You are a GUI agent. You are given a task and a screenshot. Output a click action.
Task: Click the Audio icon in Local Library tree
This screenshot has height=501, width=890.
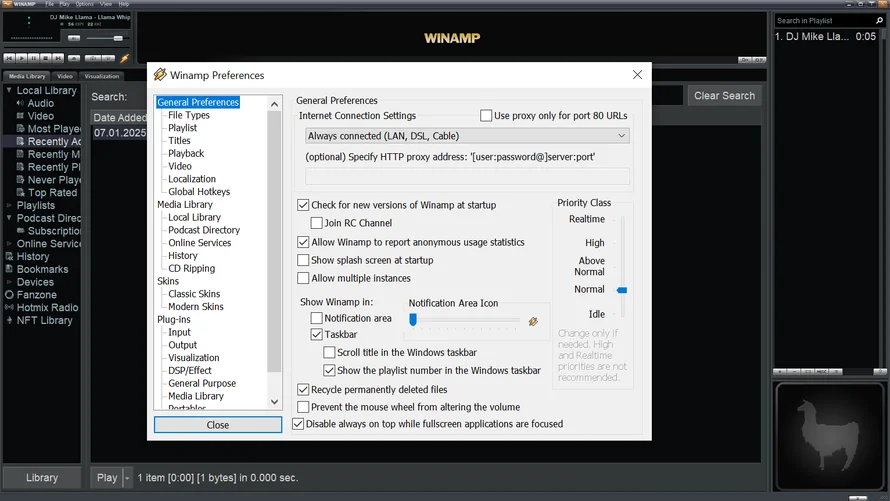pos(20,103)
